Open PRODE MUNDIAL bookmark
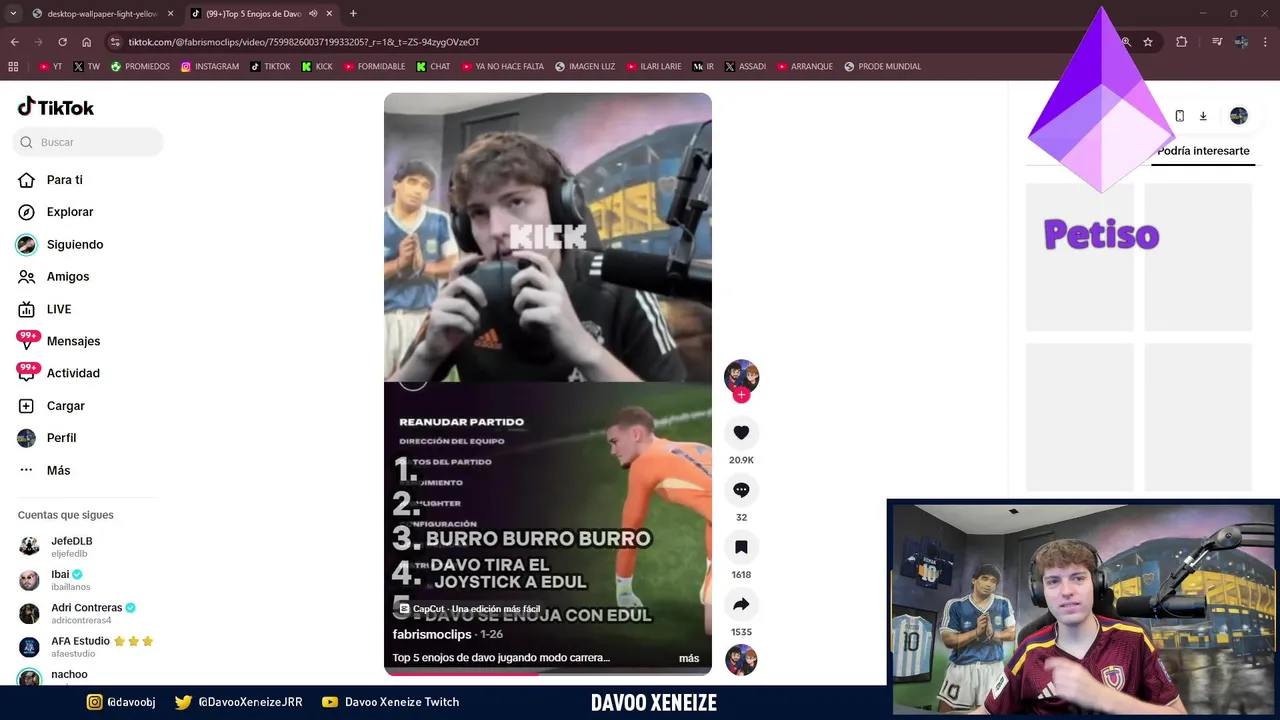1280x720 pixels. pyautogui.click(x=882, y=67)
